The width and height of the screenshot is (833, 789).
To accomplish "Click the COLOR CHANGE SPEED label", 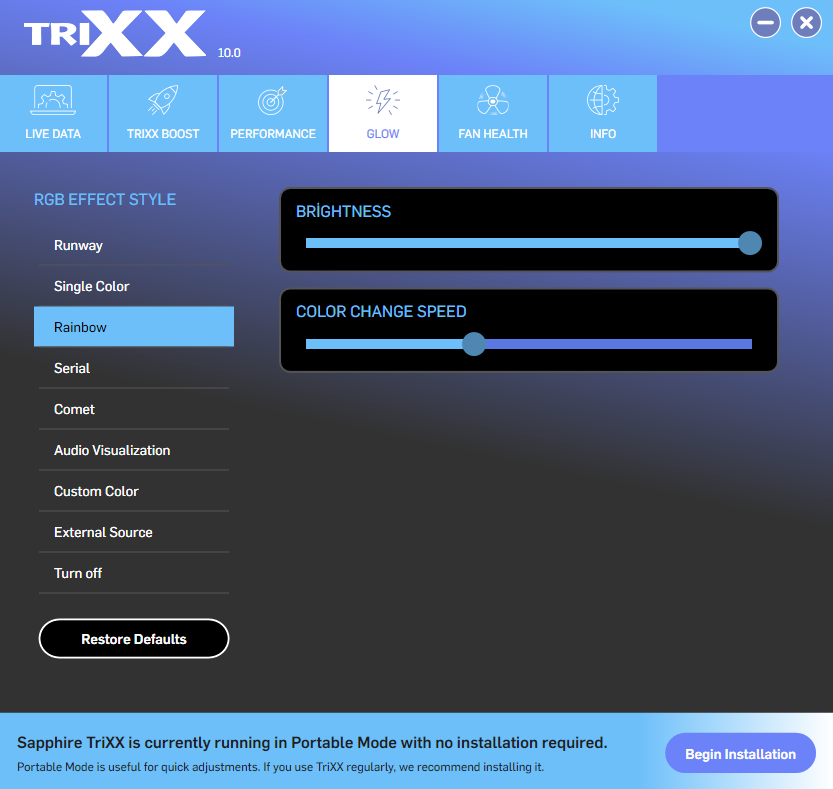I will click(381, 311).
